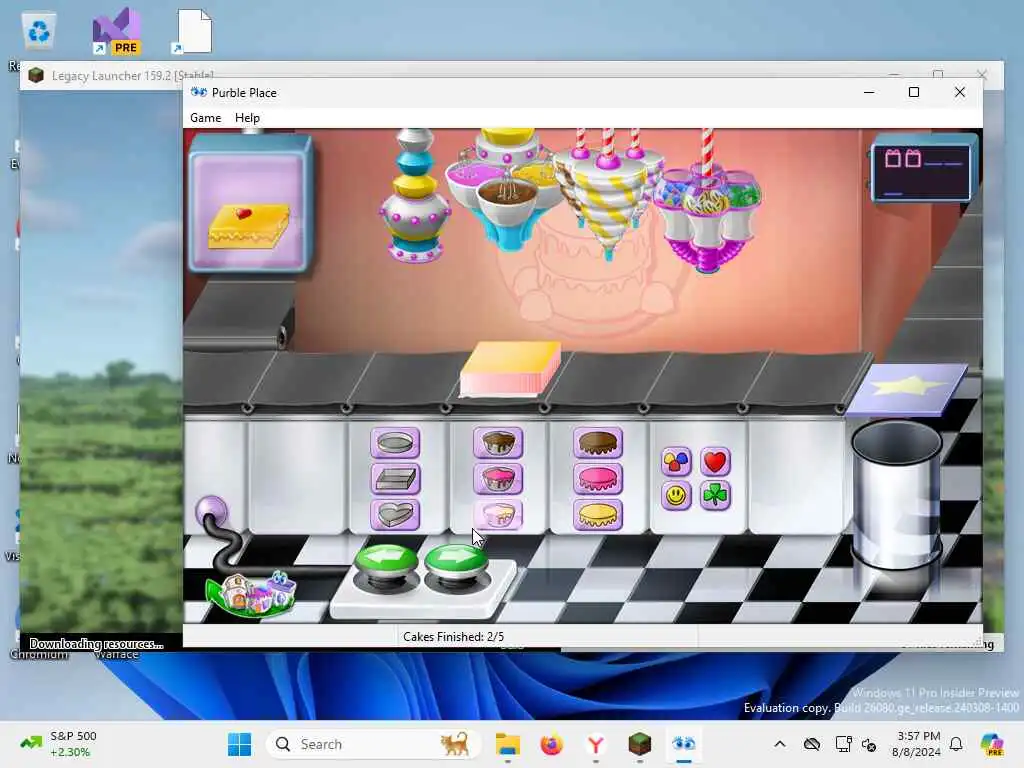Open Yandex browser from taskbar
This screenshot has height=768, width=1024.
tap(596, 744)
